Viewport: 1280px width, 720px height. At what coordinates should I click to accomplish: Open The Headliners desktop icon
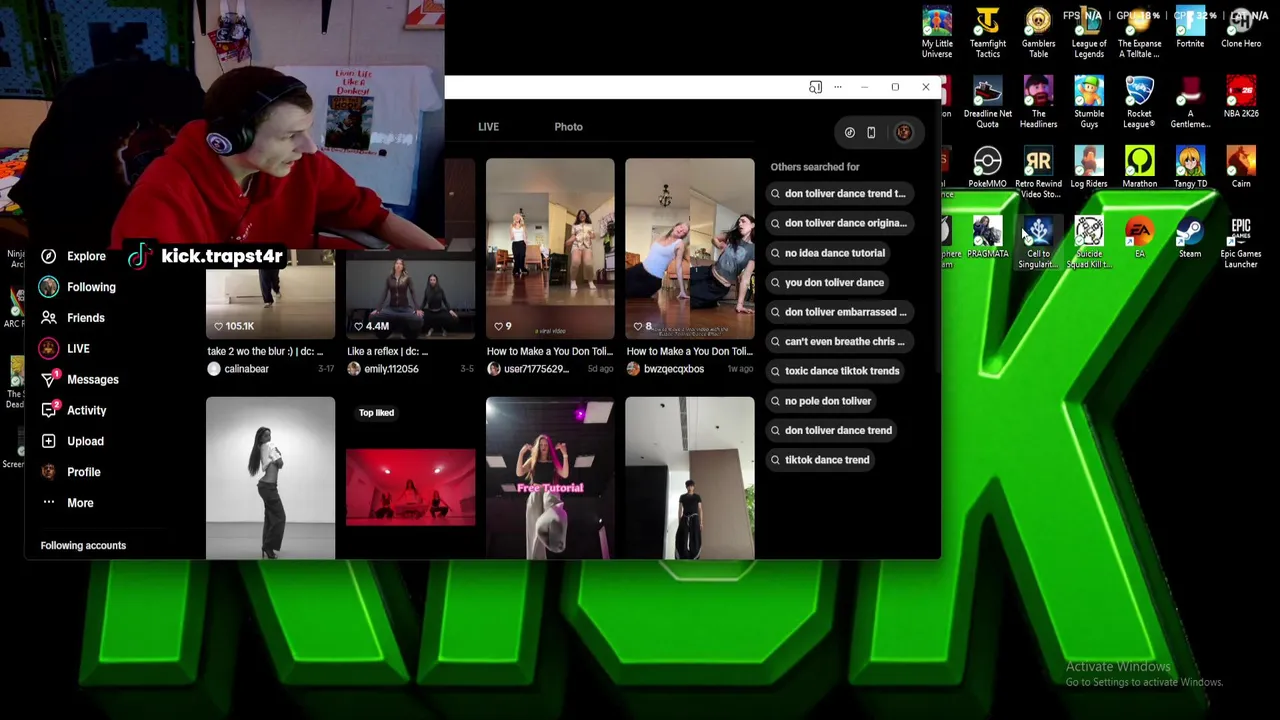pos(1038,103)
